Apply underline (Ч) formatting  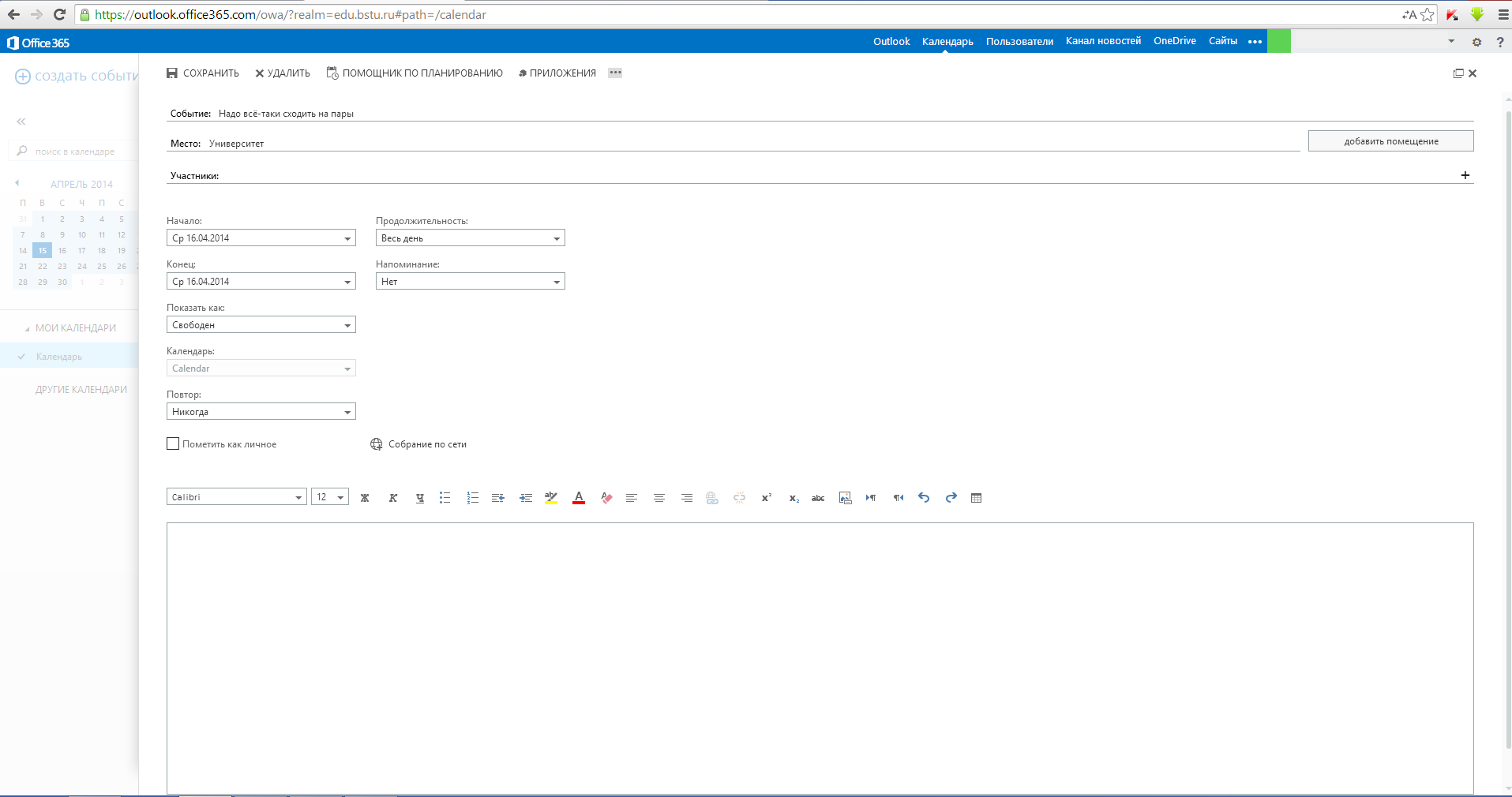point(420,498)
